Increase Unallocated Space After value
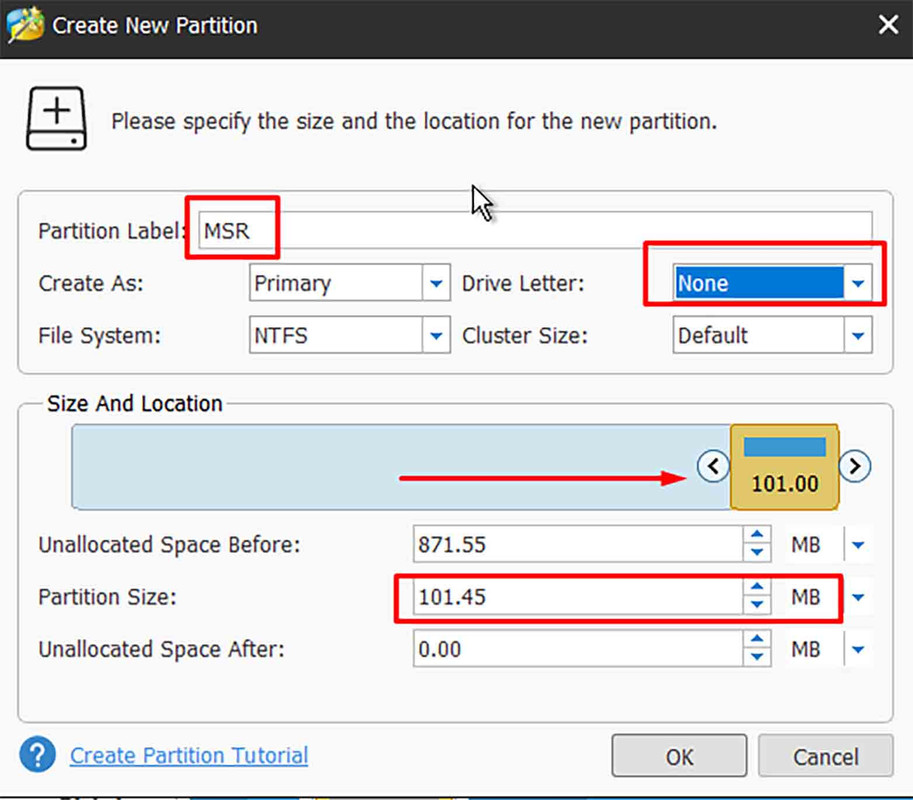The width and height of the screenshot is (913, 800). pos(757,639)
